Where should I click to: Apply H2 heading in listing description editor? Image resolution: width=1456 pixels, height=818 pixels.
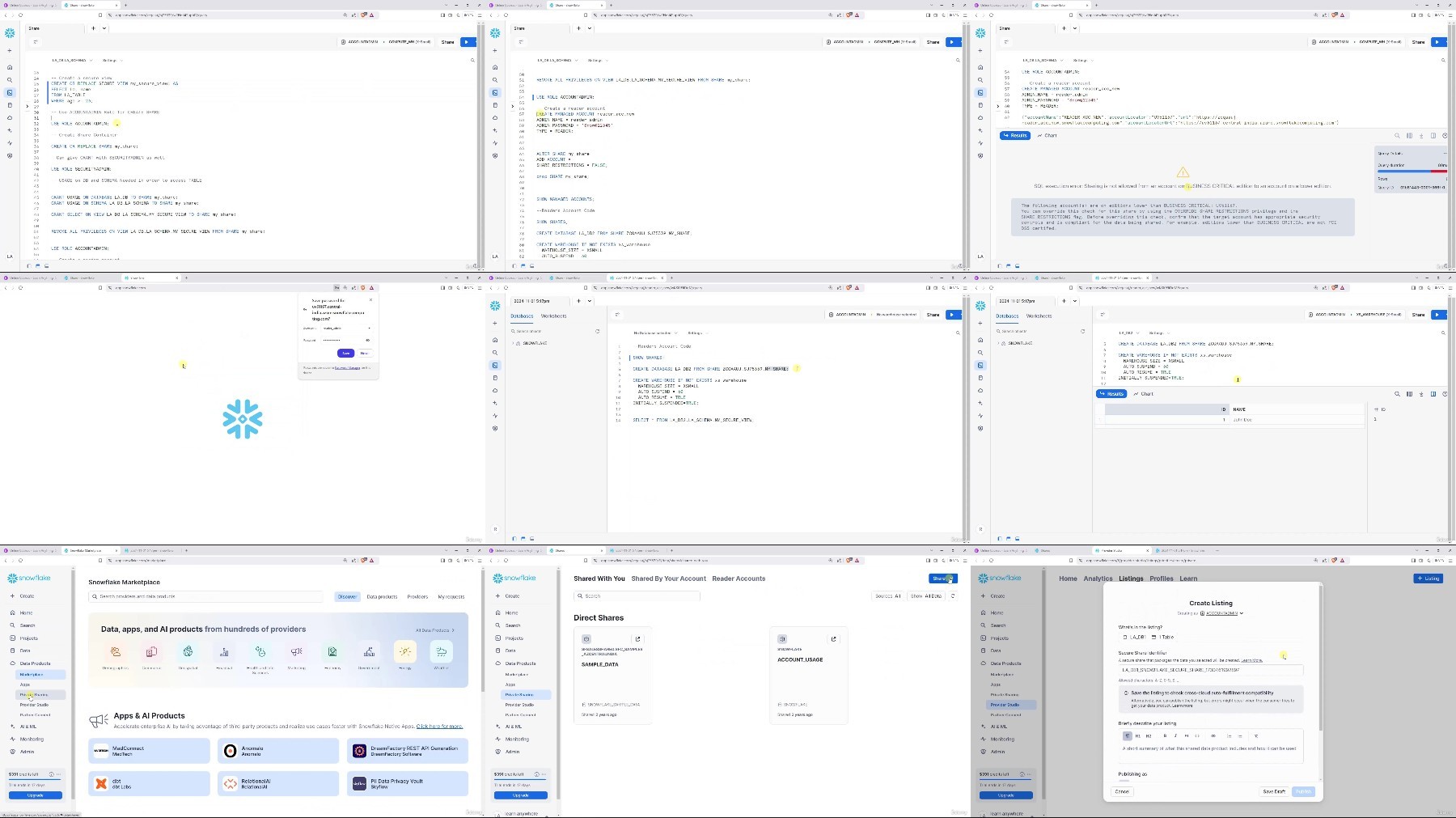(x=1149, y=735)
